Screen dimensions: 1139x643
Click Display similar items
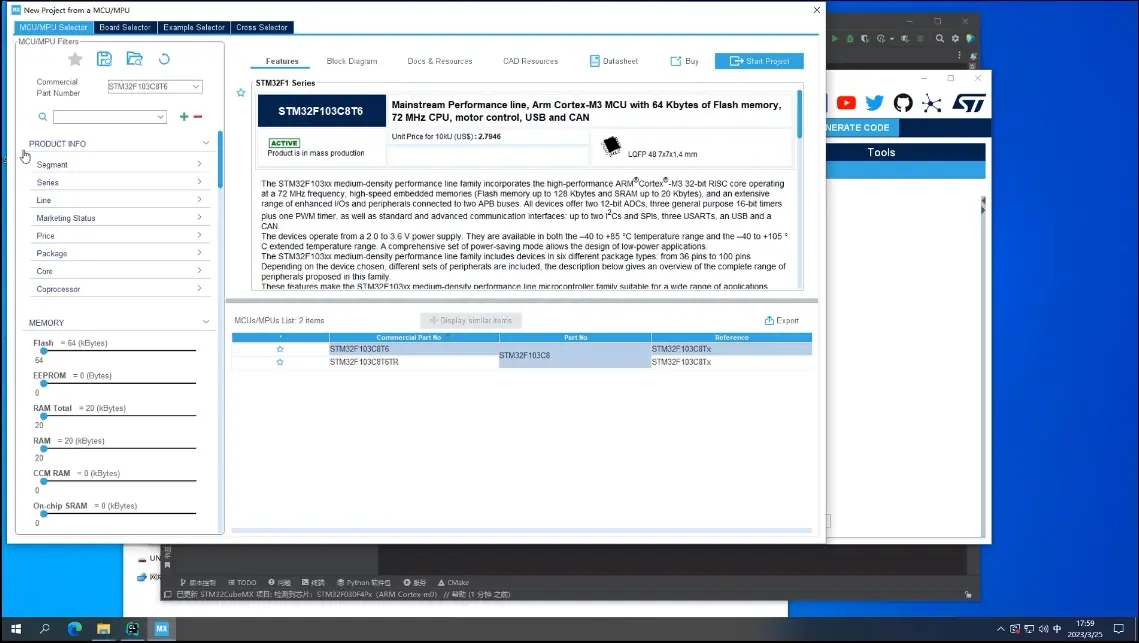tap(471, 320)
